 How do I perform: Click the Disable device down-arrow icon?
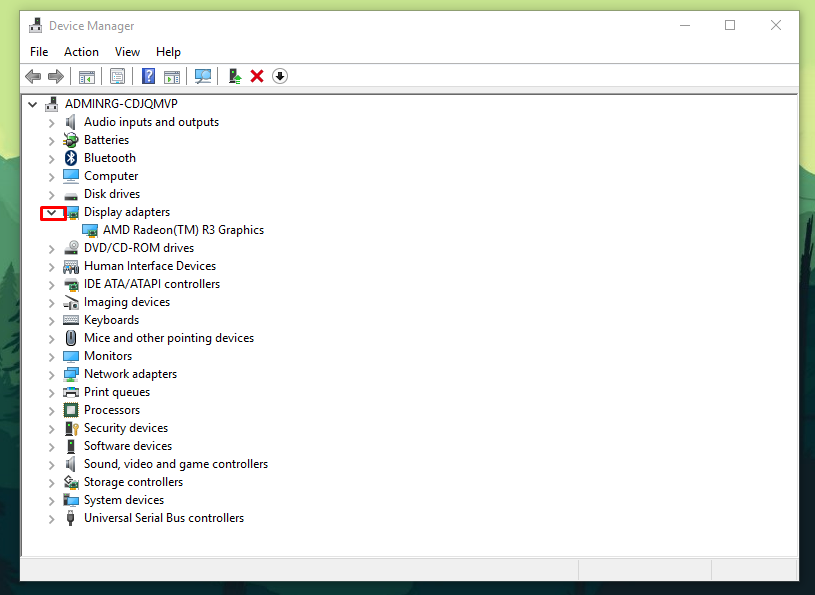coord(280,76)
